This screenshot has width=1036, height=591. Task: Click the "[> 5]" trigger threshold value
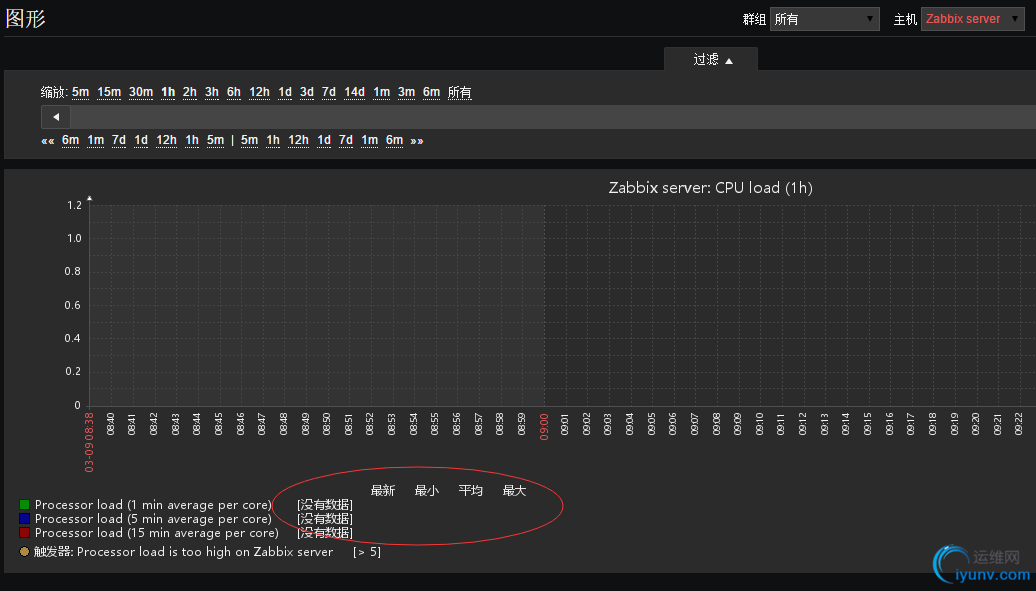[x=367, y=551]
